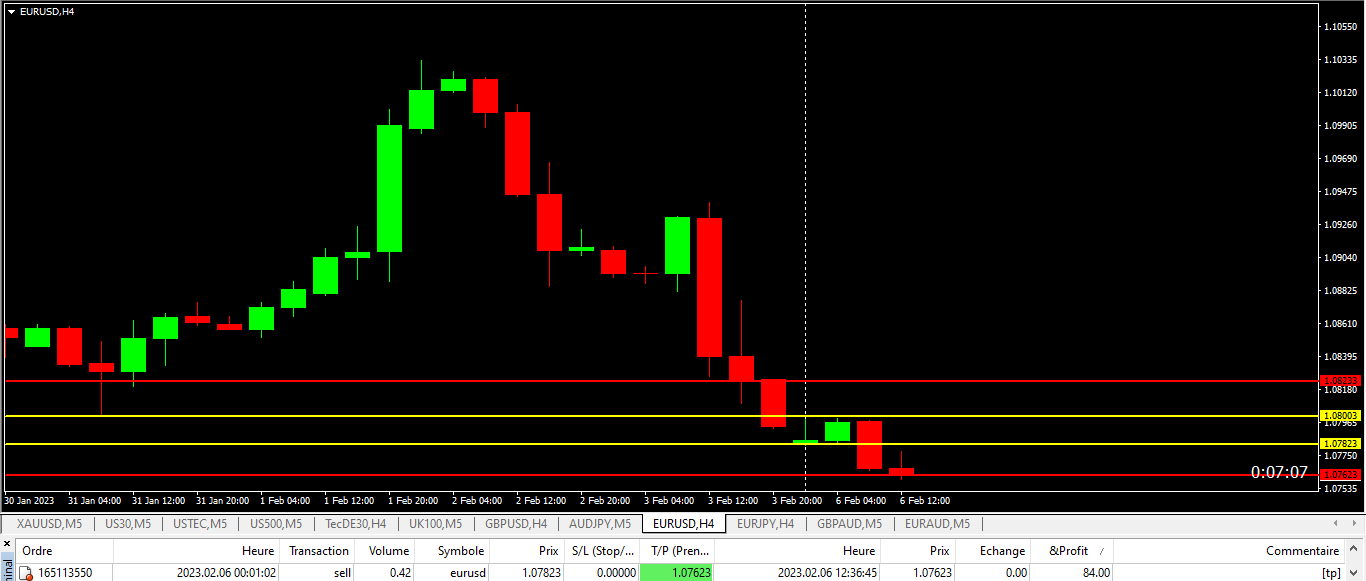This screenshot has height=581, width=1366.
Task: Click the 'eurusd' symbol cell
Action: coord(466,573)
